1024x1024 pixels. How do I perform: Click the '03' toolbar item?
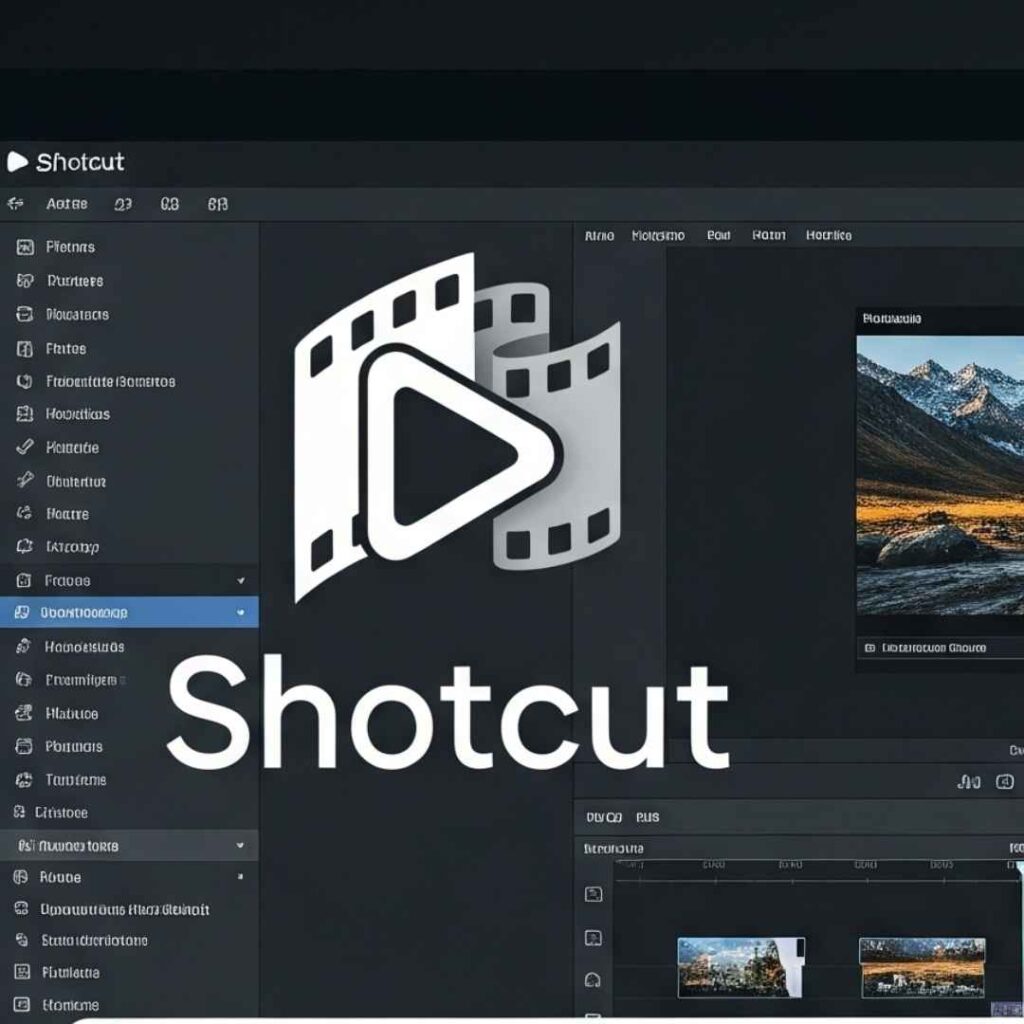[x=169, y=204]
